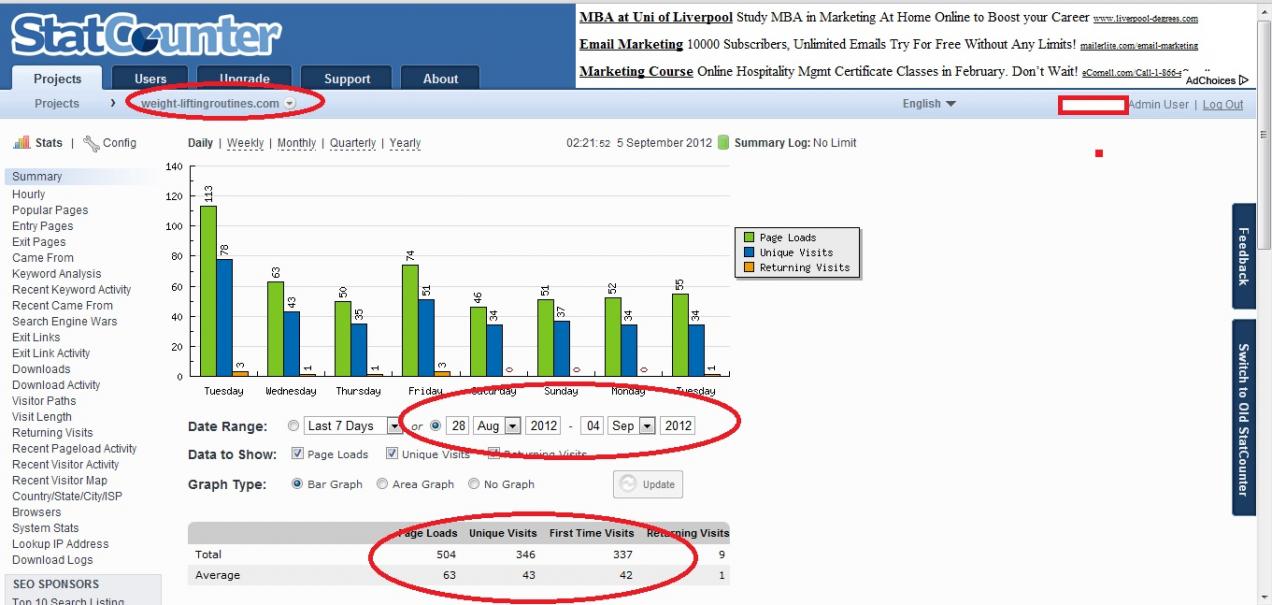
Task: Click the Projects breadcrumb link
Action: tap(57, 104)
